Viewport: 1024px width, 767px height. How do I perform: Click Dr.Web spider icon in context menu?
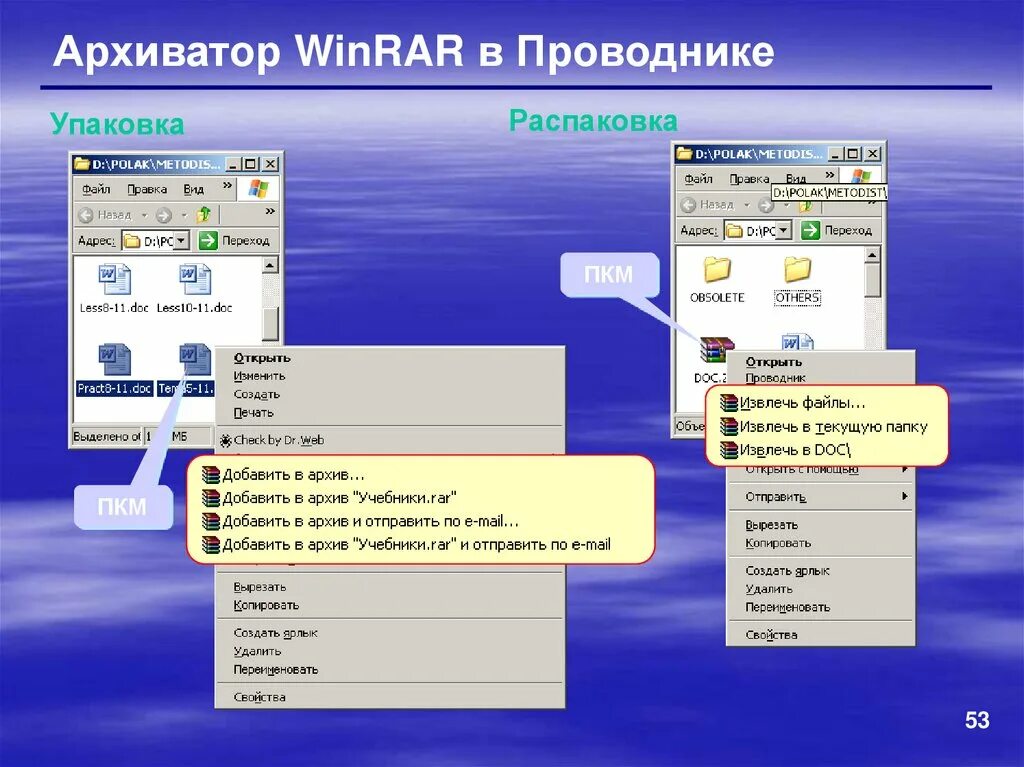[x=225, y=441]
